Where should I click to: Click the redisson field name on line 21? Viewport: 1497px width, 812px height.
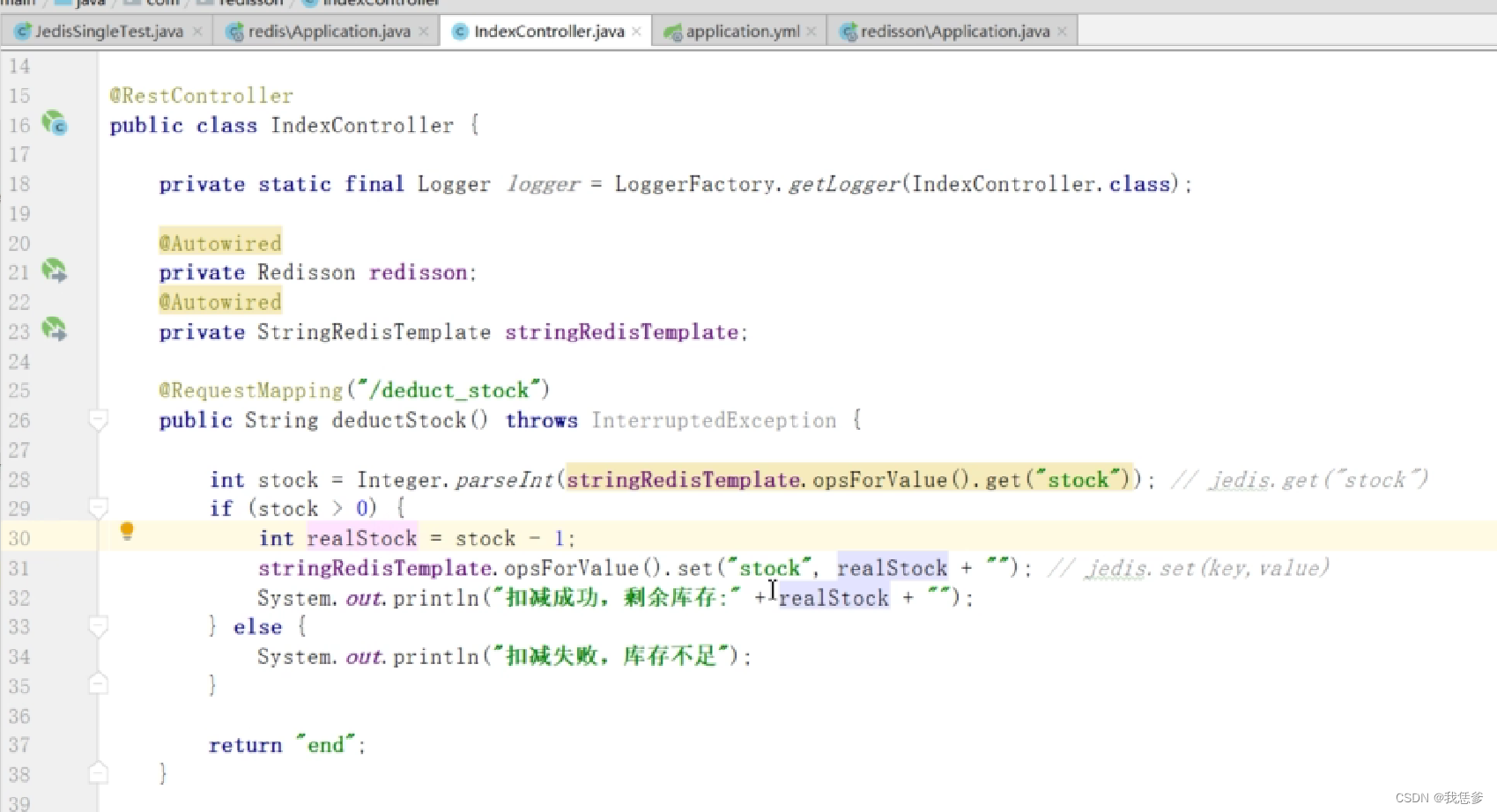(418, 272)
